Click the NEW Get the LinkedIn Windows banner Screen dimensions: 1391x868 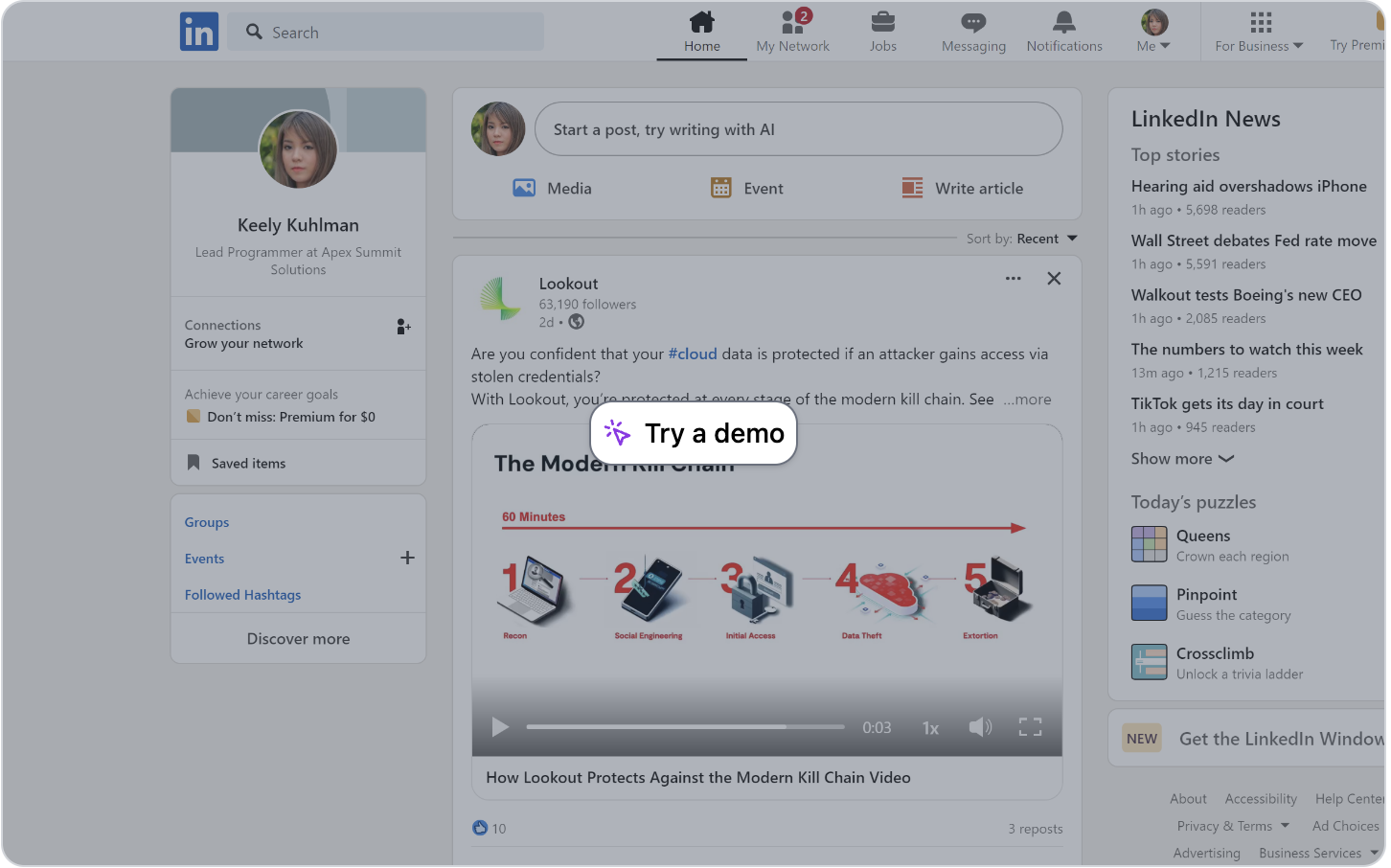click(x=1246, y=738)
